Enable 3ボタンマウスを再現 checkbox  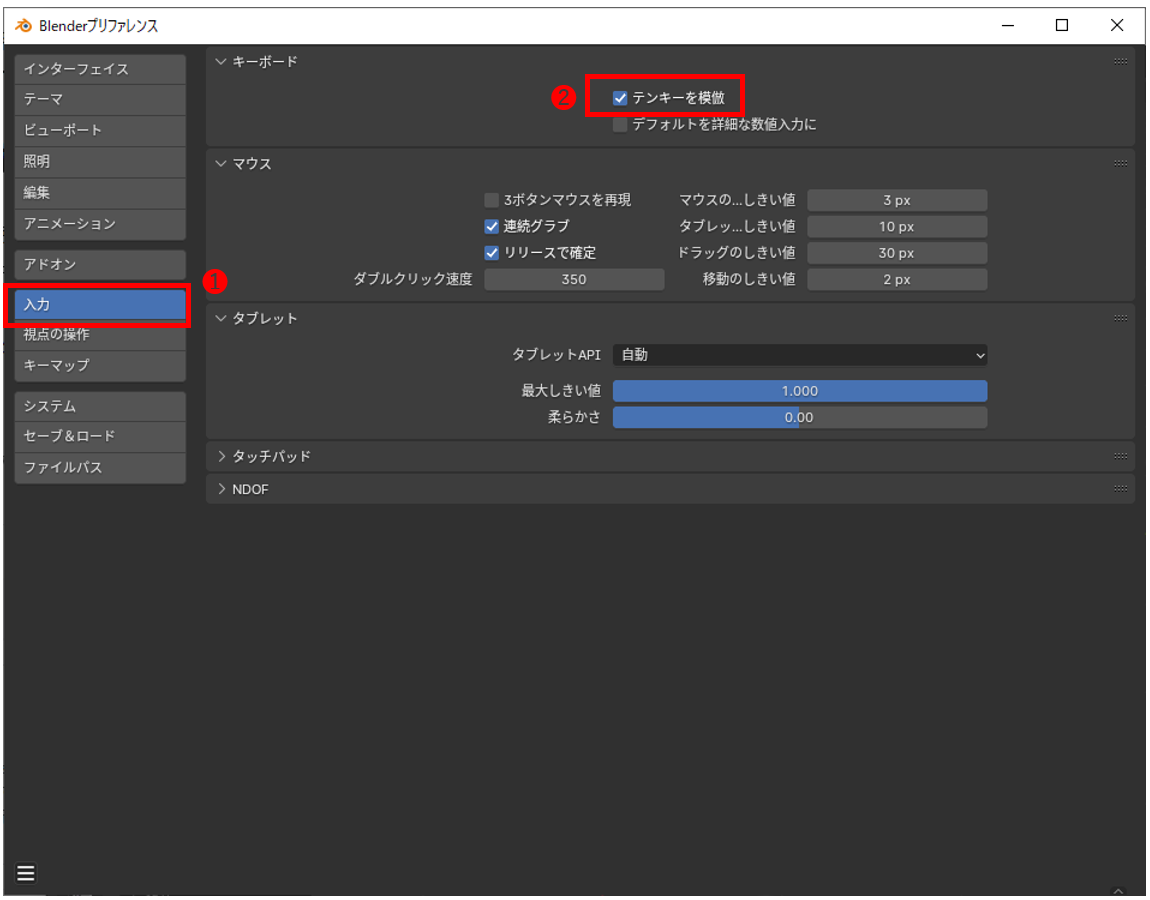point(491,200)
